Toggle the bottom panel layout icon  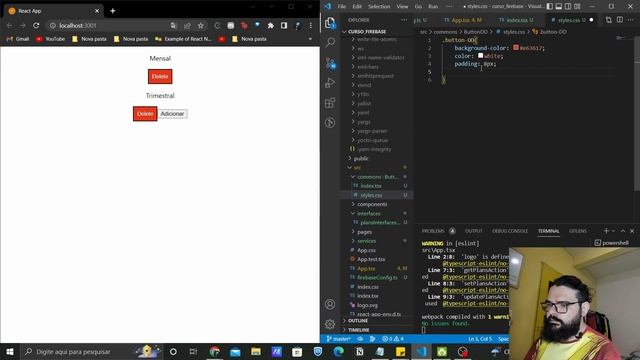point(559,6)
